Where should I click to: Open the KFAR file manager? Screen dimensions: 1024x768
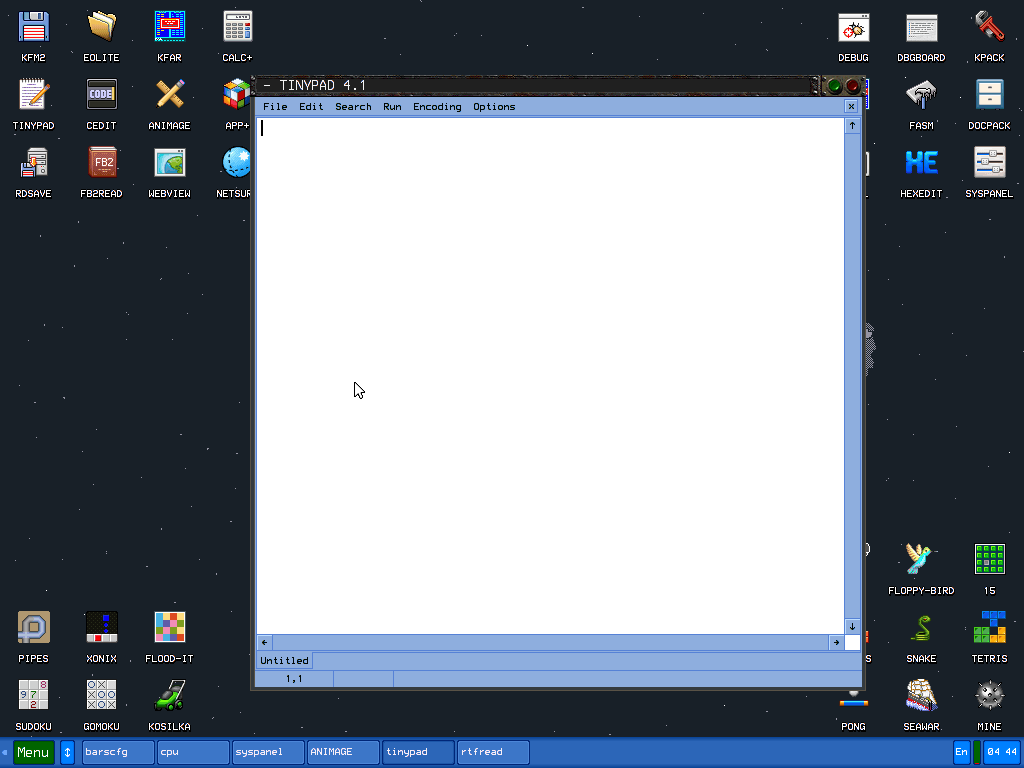click(169, 25)
